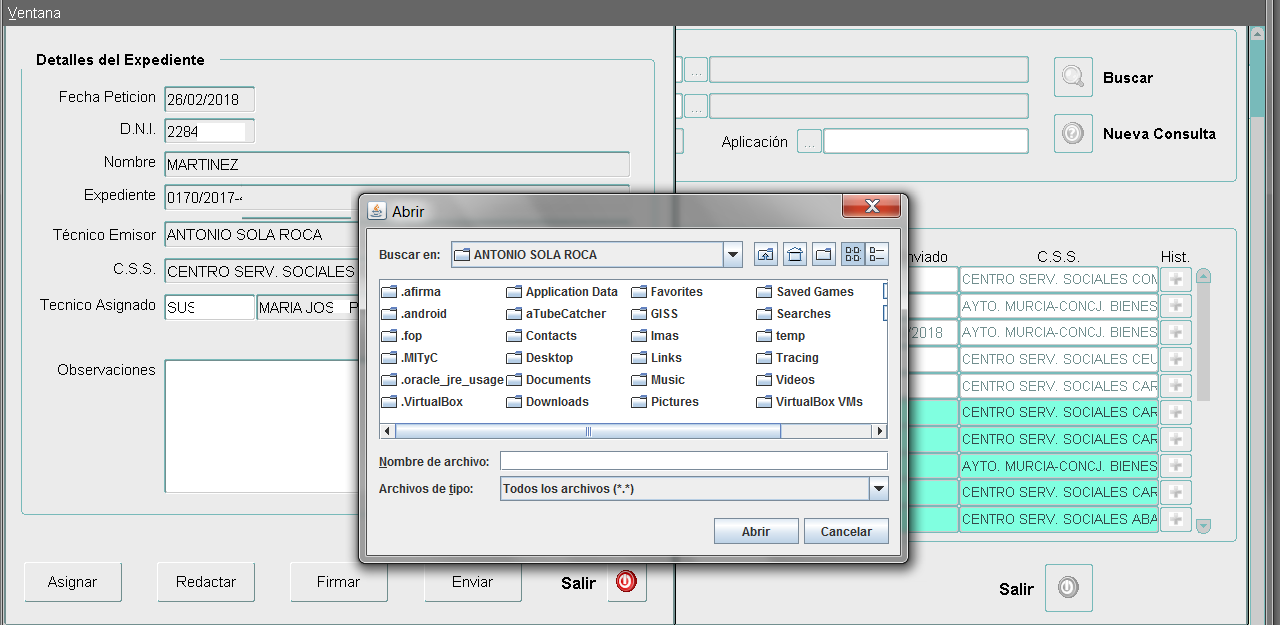This screenshot has height=625, width=1280.
Task: Open the Ventana menu
Action: 34,13
